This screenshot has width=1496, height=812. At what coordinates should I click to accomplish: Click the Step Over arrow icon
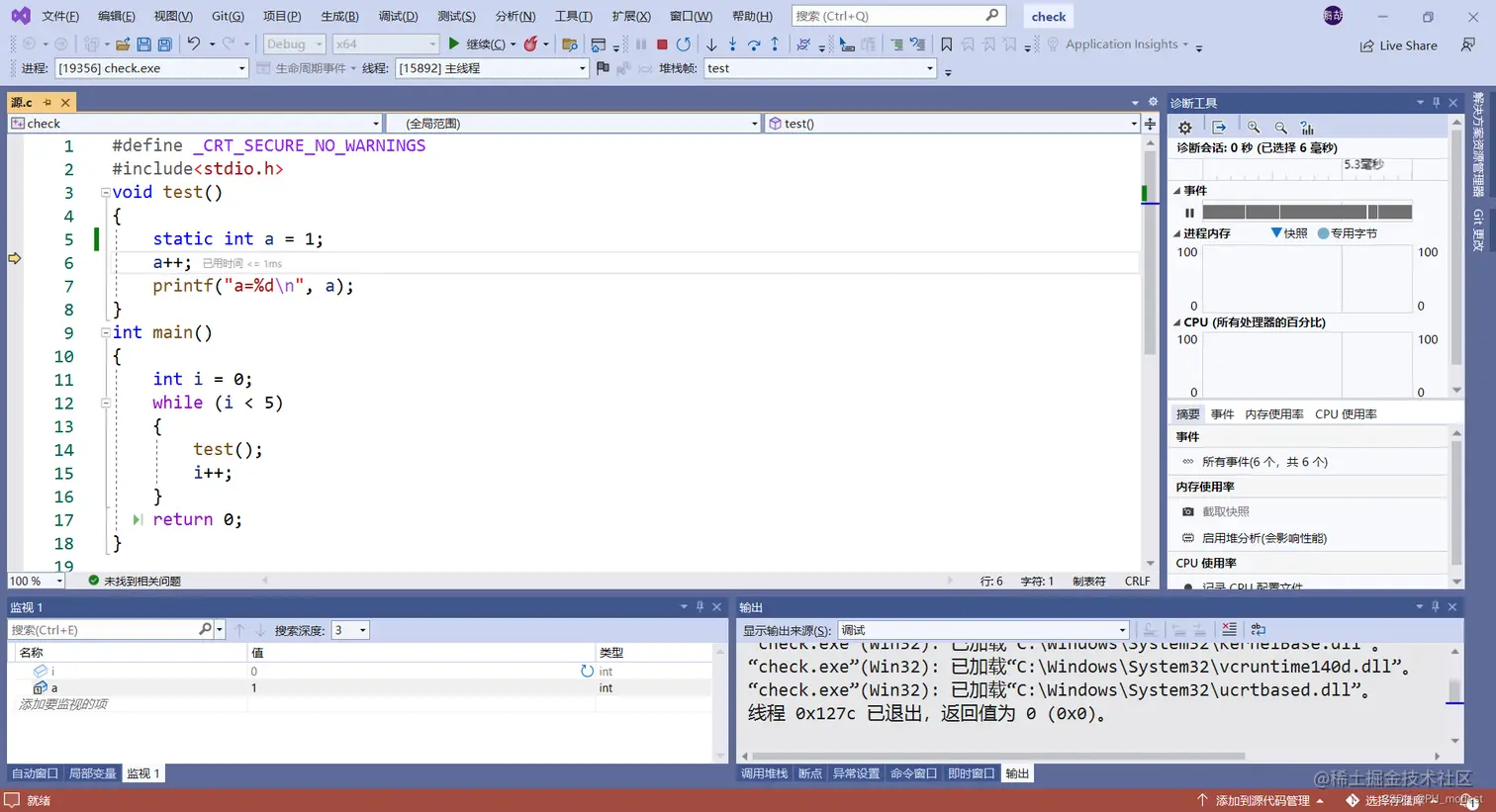(x=754, y=45)
